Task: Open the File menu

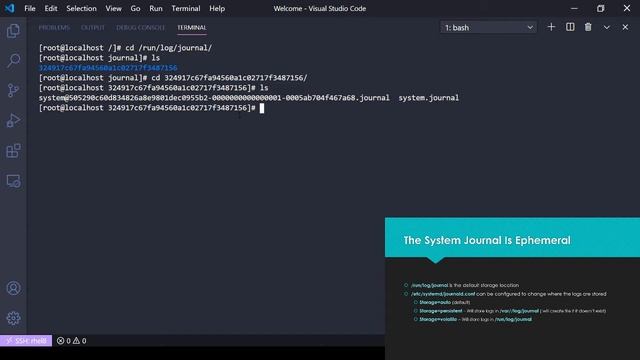Action: pos(30,9)
